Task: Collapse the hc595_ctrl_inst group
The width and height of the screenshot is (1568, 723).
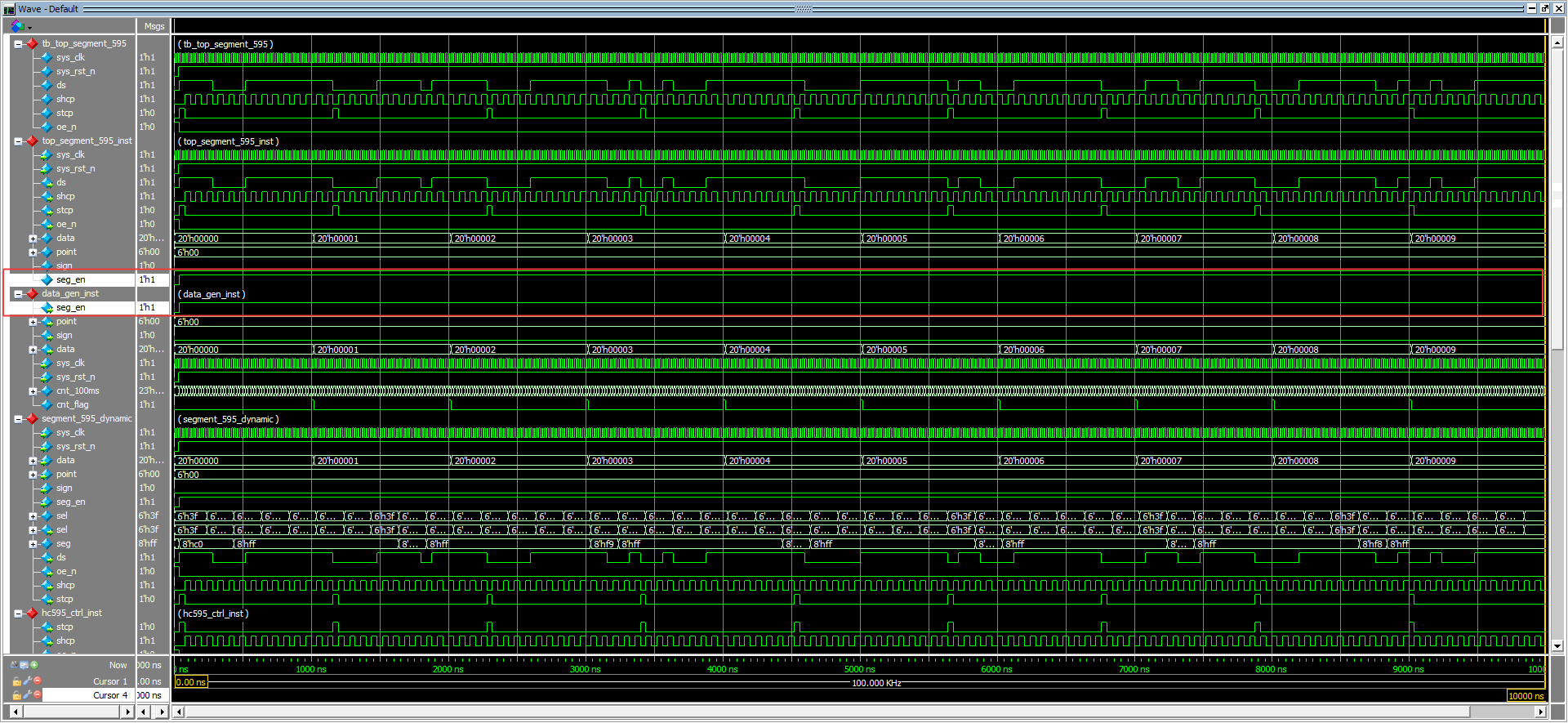Action: pyautogui.click(x=18, y=614)
